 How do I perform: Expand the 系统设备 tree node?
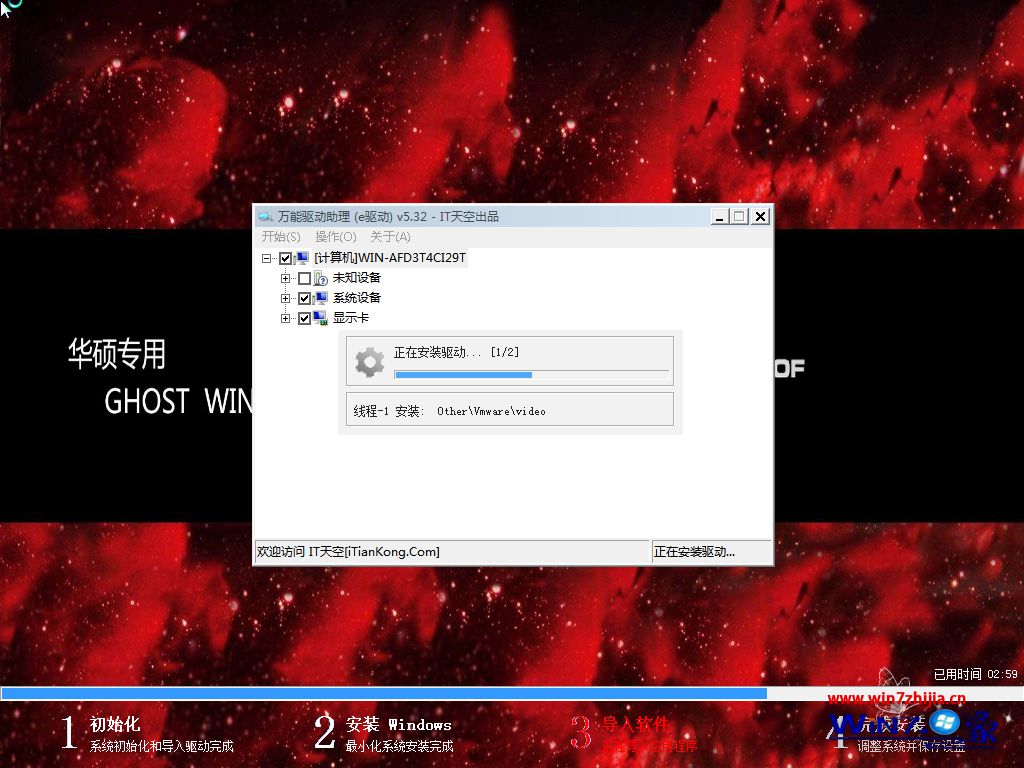(285, 297)
